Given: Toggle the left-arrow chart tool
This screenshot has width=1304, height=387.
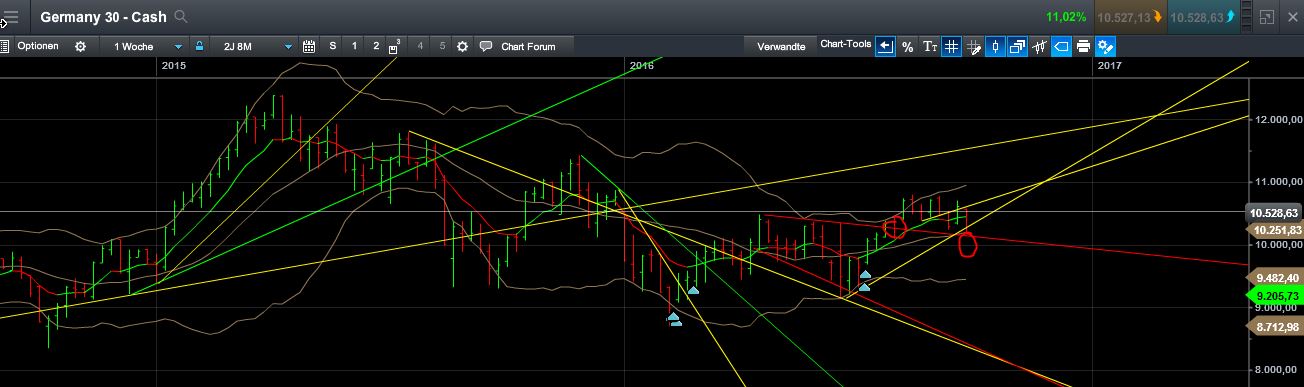Looking at the screenshot, I should [x=885, y=46].
